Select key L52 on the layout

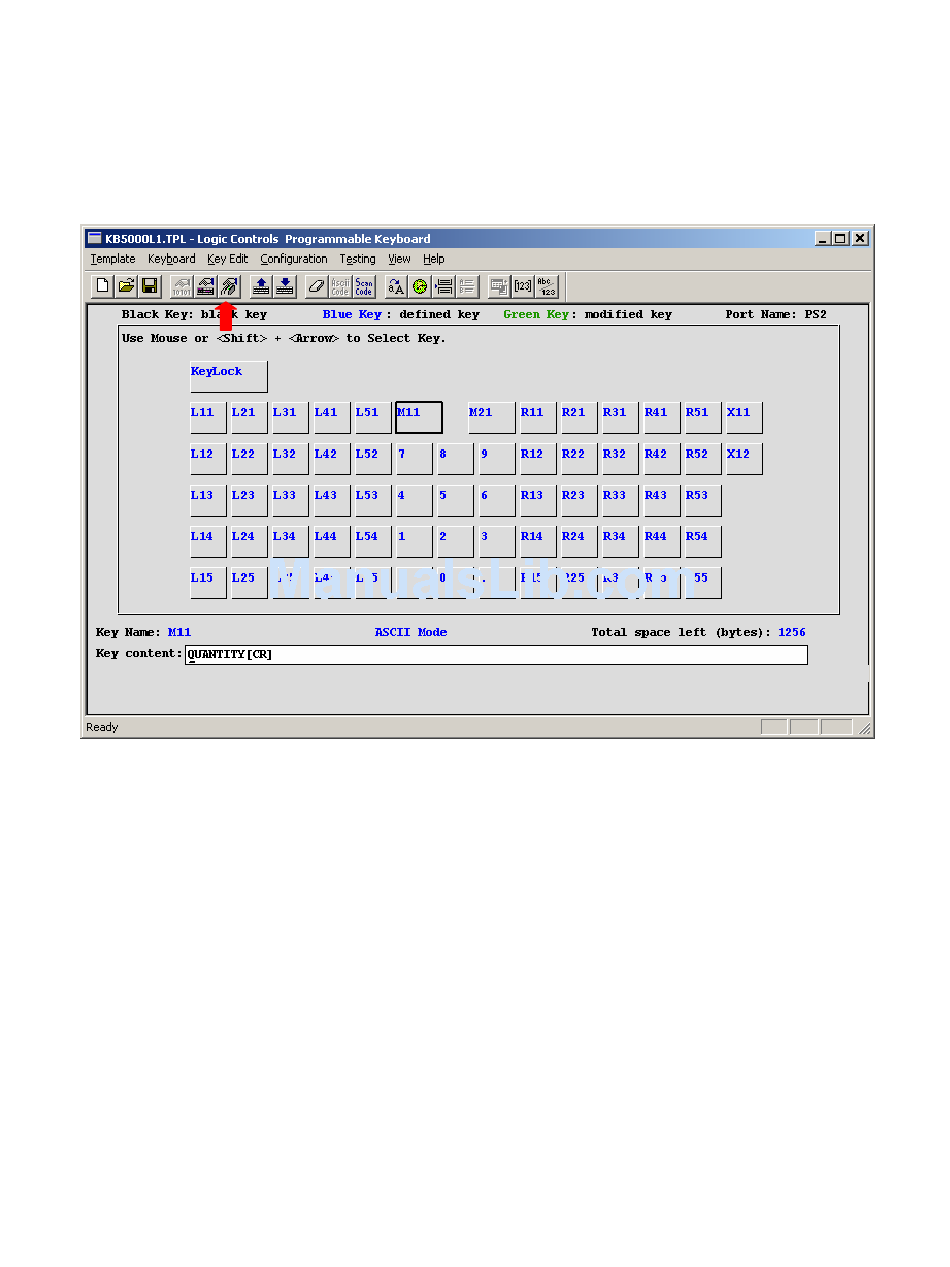pos(373,459)
